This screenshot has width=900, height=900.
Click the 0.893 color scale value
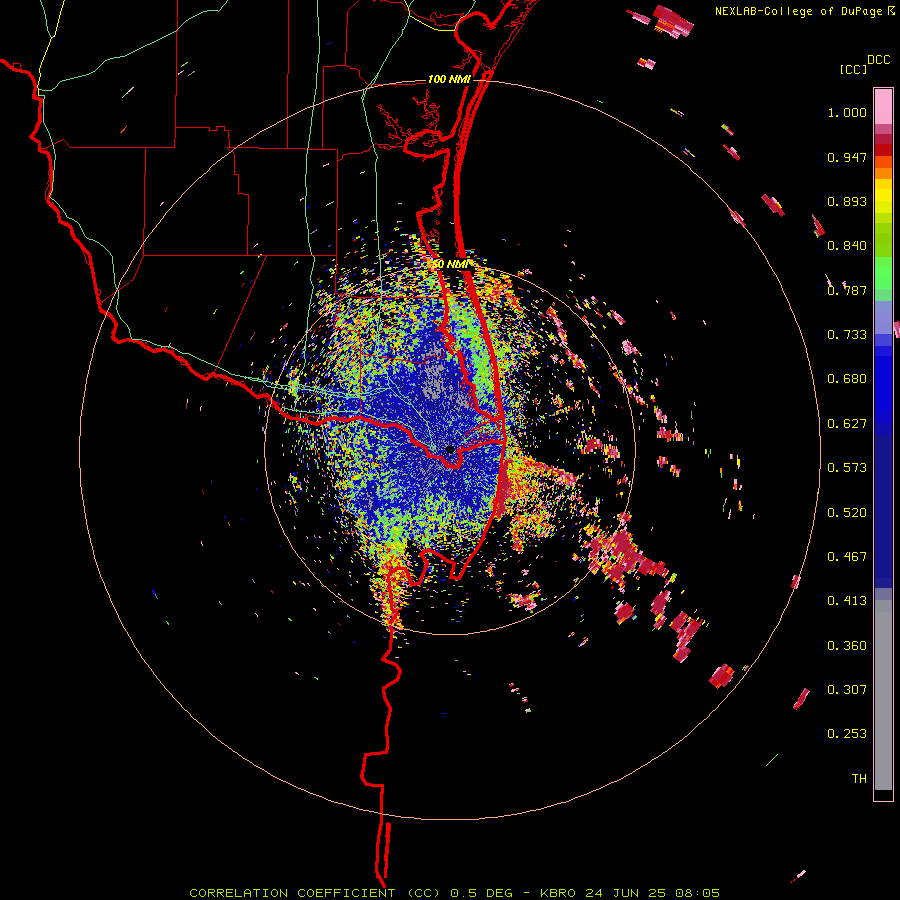click(847, 201)
